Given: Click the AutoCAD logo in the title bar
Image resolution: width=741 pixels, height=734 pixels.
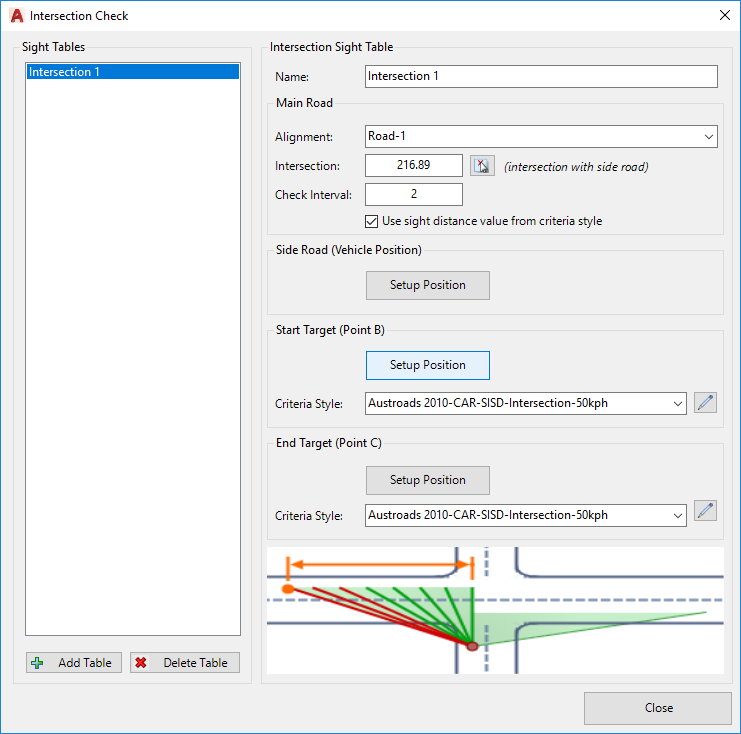Looking at the screenshot, I should point(16,16).
